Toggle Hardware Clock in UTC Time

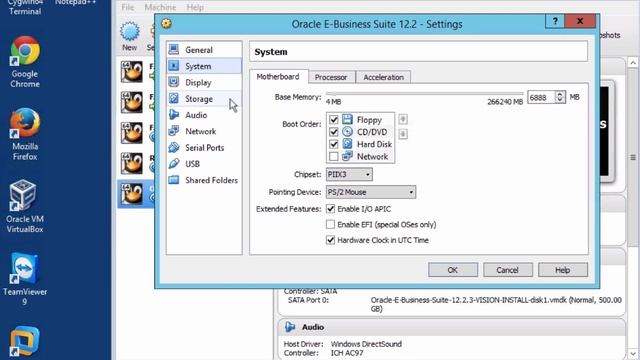330,240
